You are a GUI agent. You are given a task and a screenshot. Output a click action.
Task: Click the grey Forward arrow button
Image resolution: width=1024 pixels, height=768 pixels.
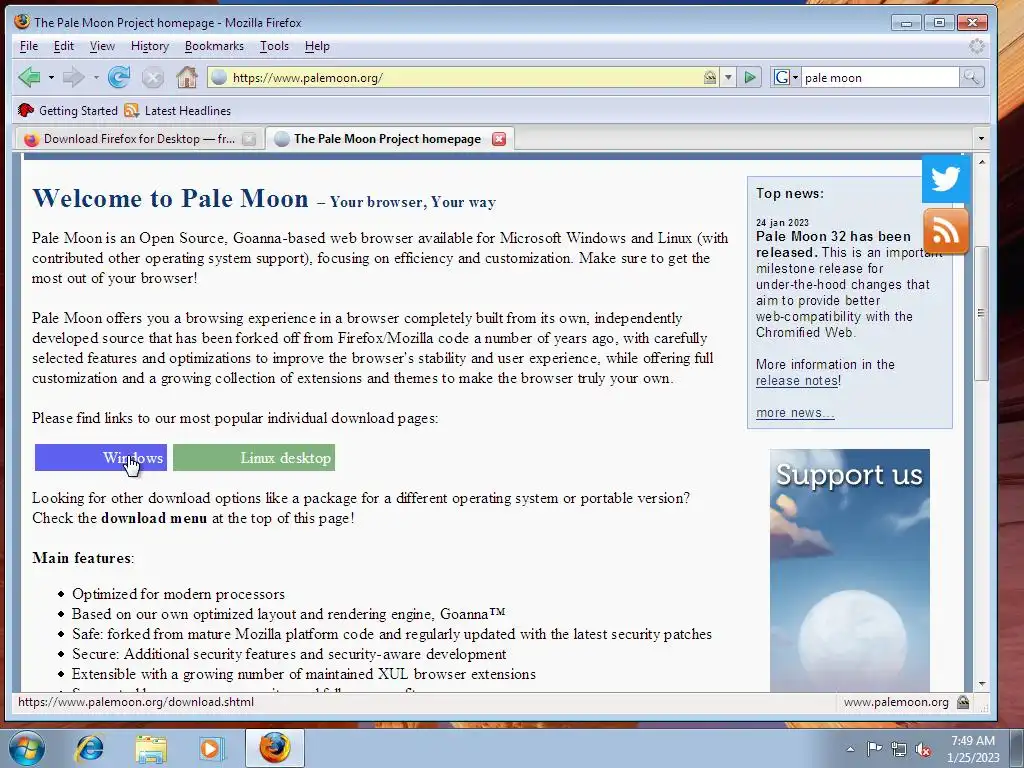coord(73,78)
